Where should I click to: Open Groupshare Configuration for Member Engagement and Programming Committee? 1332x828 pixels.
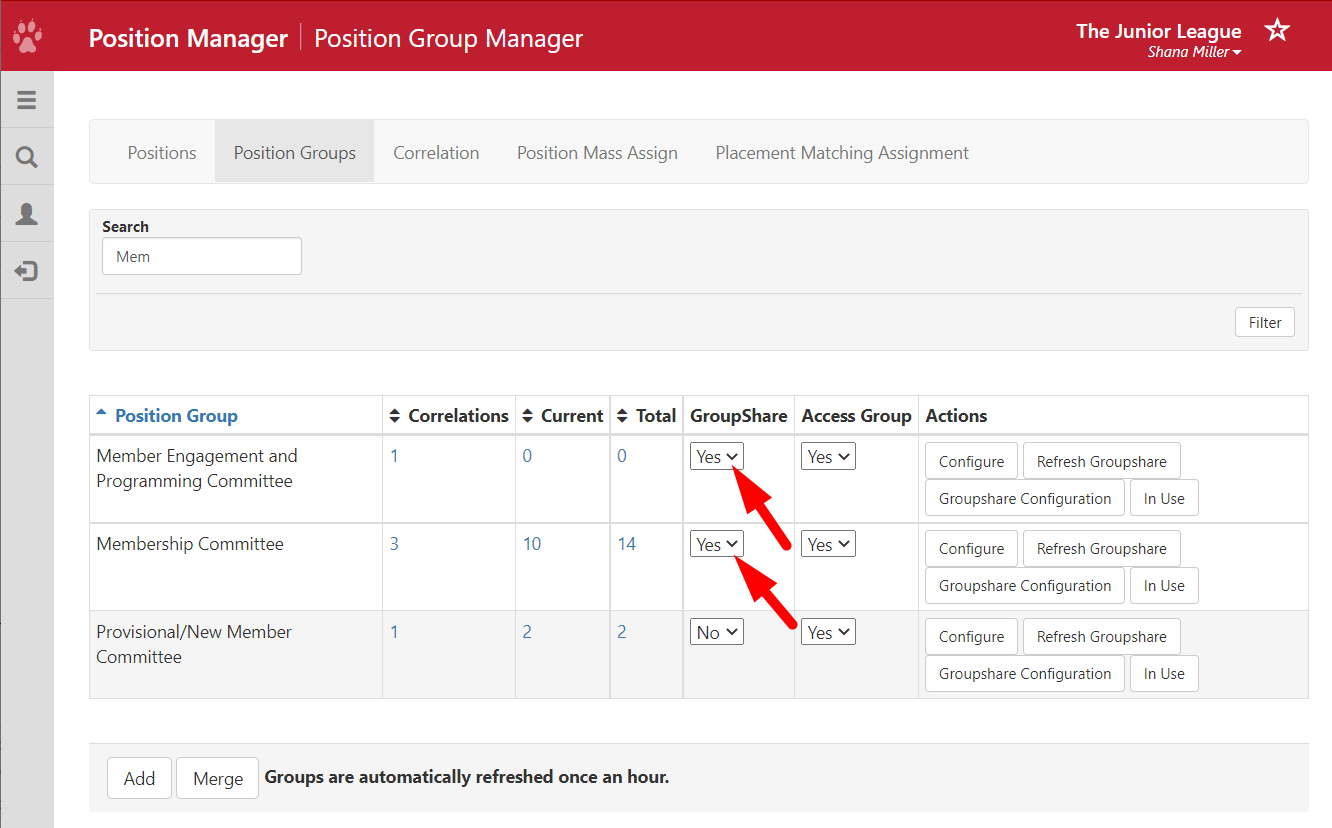(x=1025, y=498)
